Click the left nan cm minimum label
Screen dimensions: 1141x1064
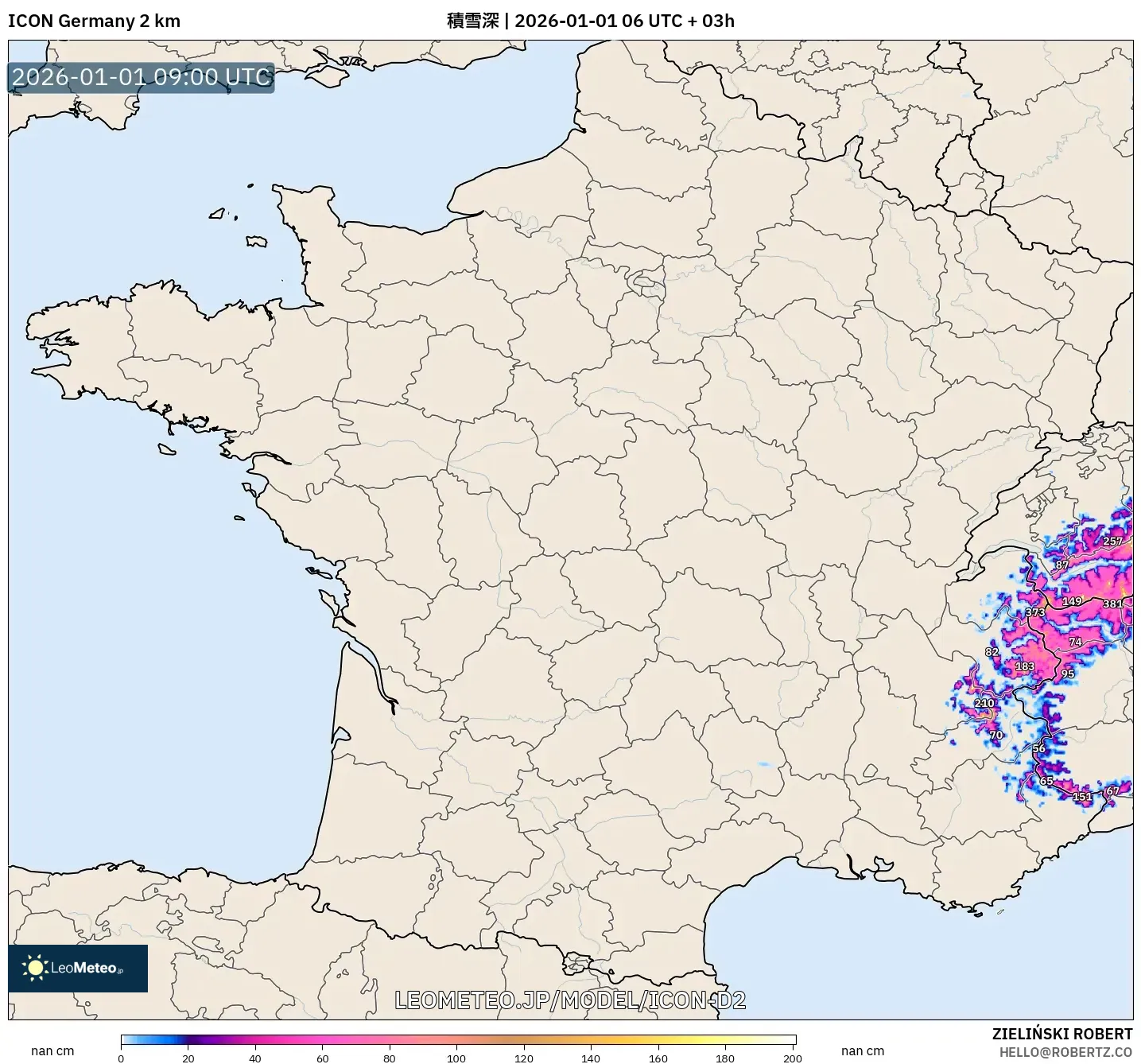52,1051
